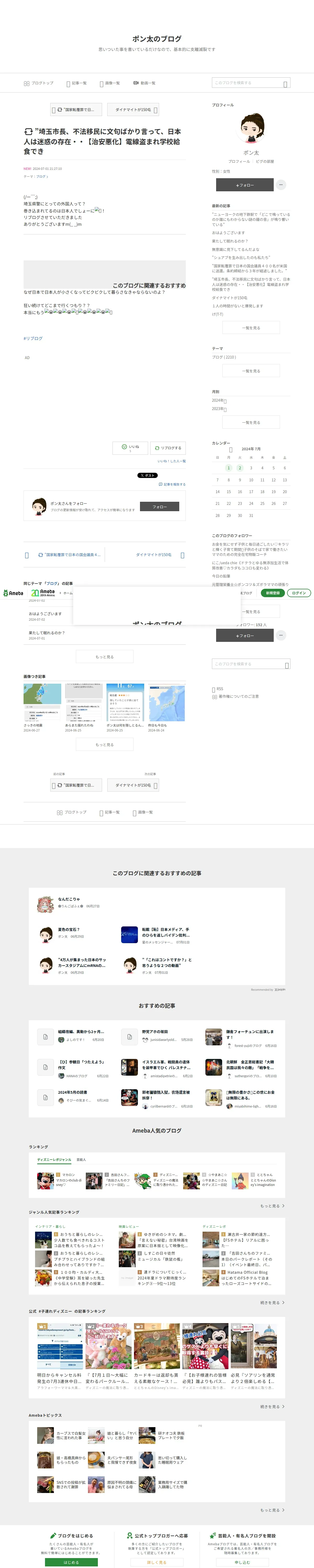Click top sidebar ＋フォロー button
The height and width of the screenshot is (1568, 314).
[244, 185]
